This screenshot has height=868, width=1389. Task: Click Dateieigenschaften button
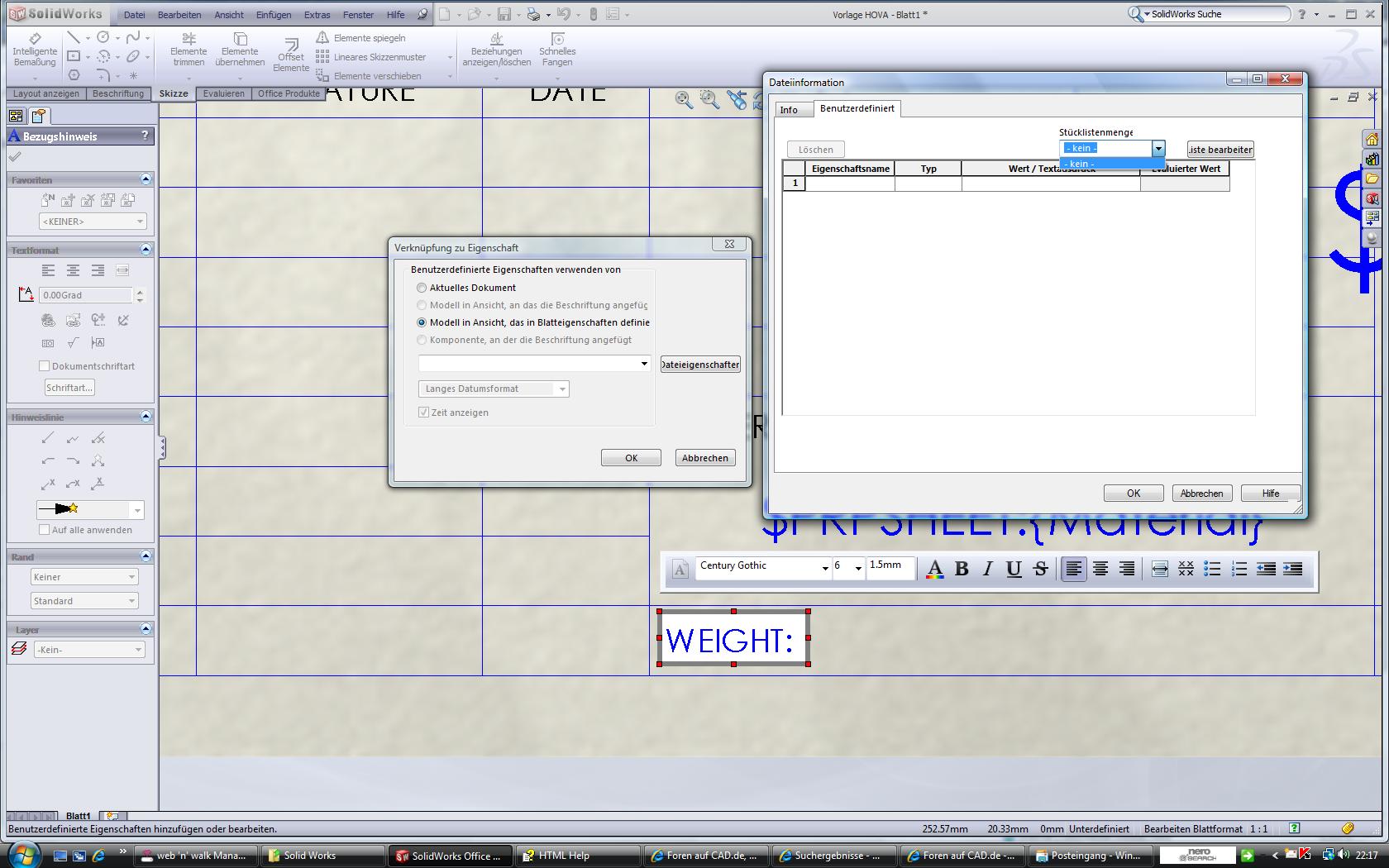pyautogui.click(x=700, y=365)
